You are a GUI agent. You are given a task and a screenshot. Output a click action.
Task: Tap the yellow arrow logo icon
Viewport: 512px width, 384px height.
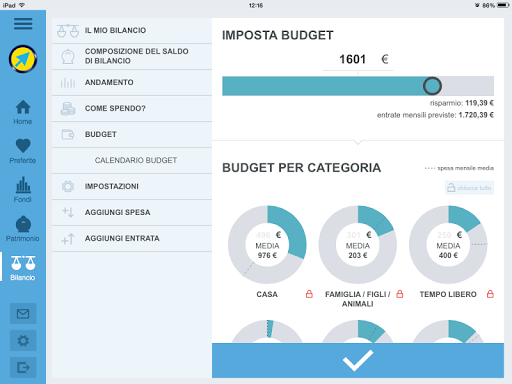(x=23, y=59)
